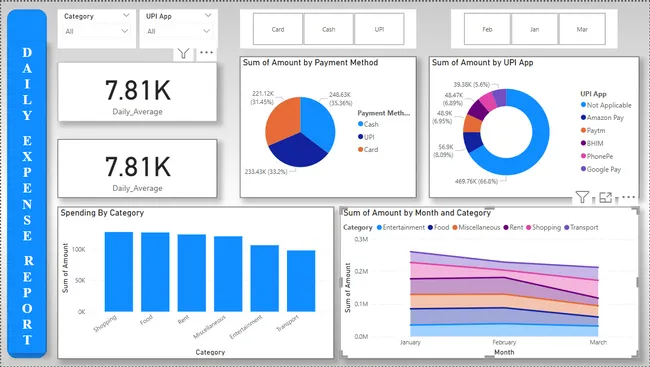The image size is (650, 367).
Task: Click BHIM legend entry
Action: (592, 143)
